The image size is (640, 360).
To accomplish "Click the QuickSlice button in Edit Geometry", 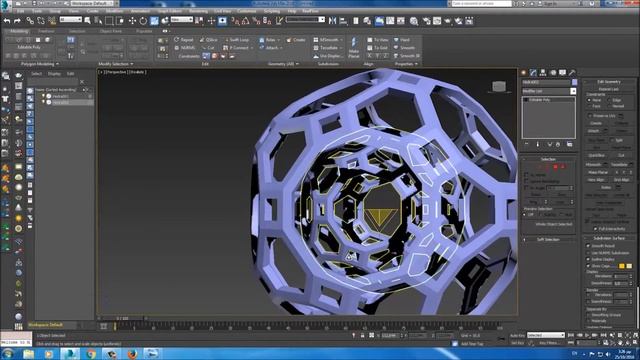I will pyautogui.click(x=596, y=156).
